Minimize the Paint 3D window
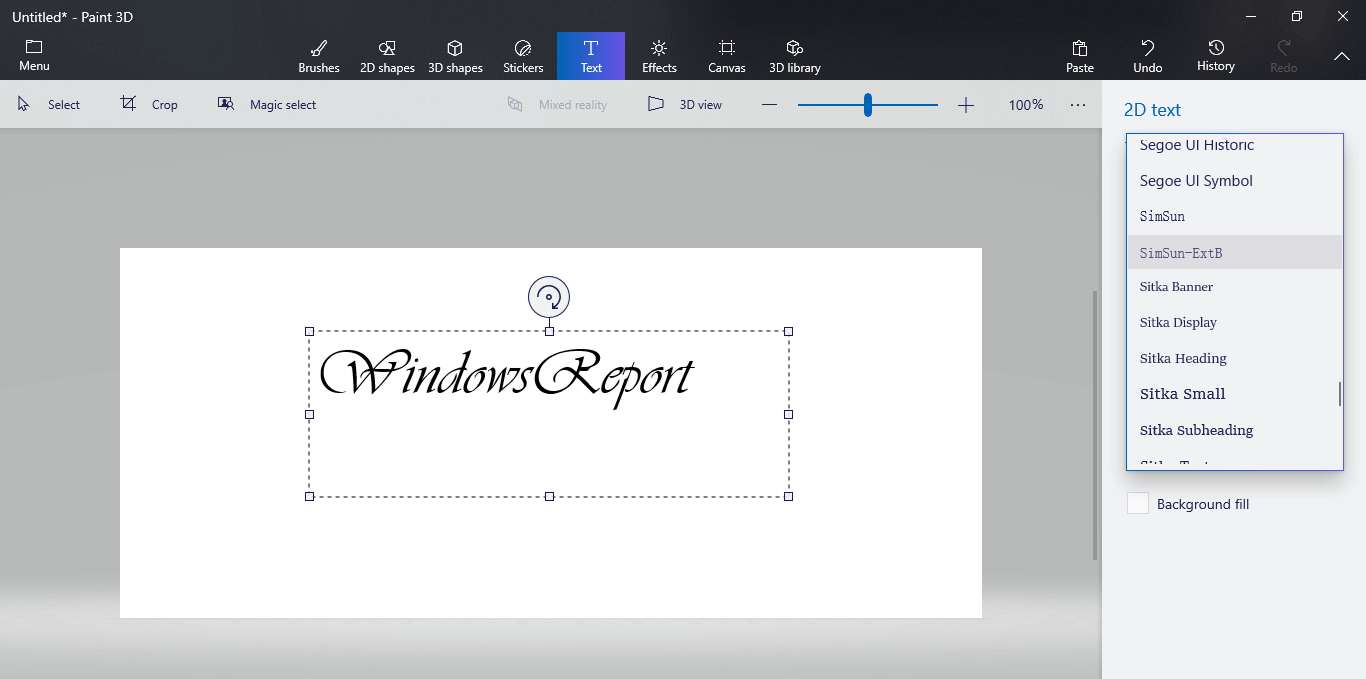The image size is (1366, 679). coord(1251,16)
